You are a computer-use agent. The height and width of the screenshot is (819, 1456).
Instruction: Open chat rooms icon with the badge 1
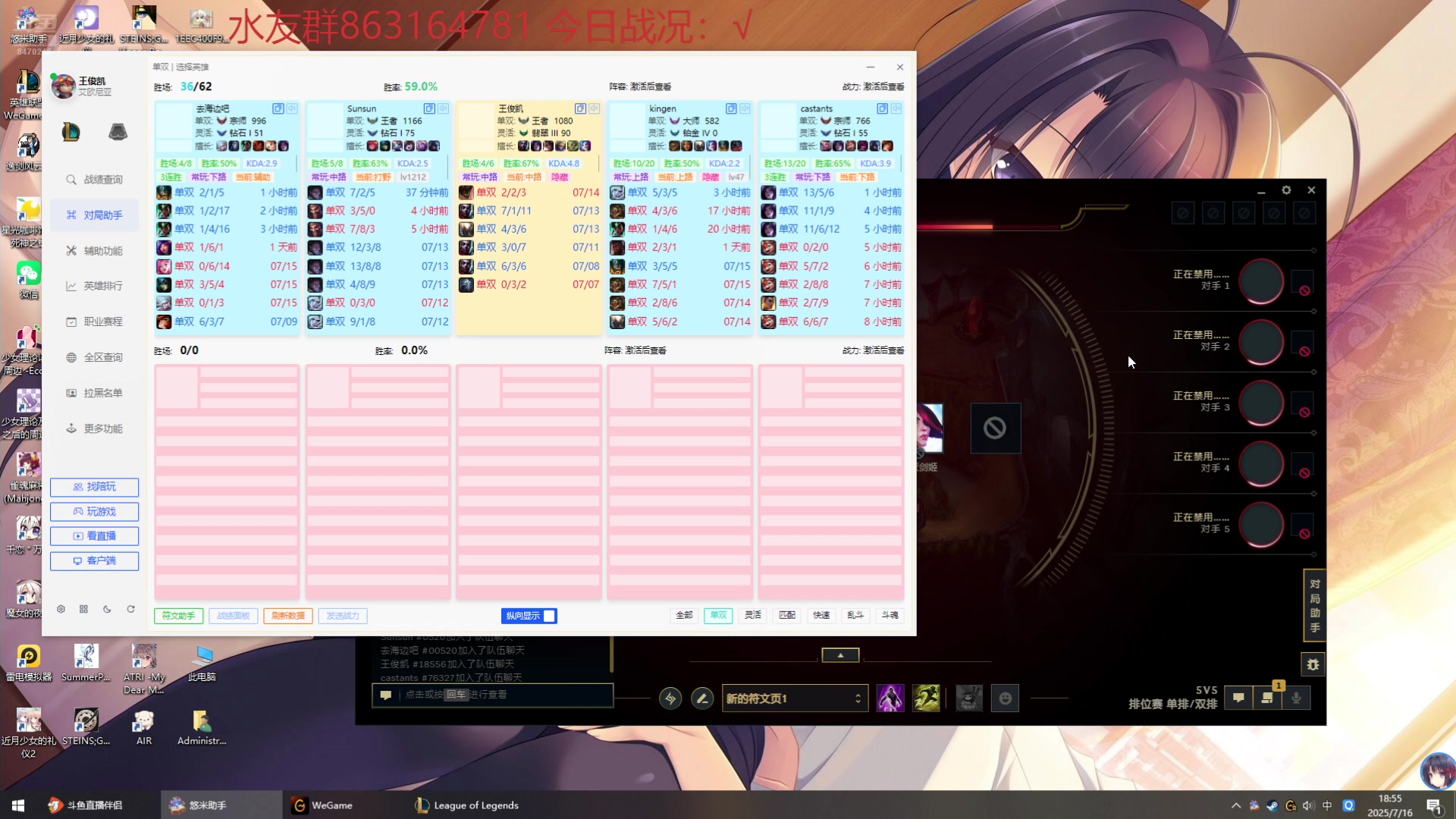[1267, 698]
